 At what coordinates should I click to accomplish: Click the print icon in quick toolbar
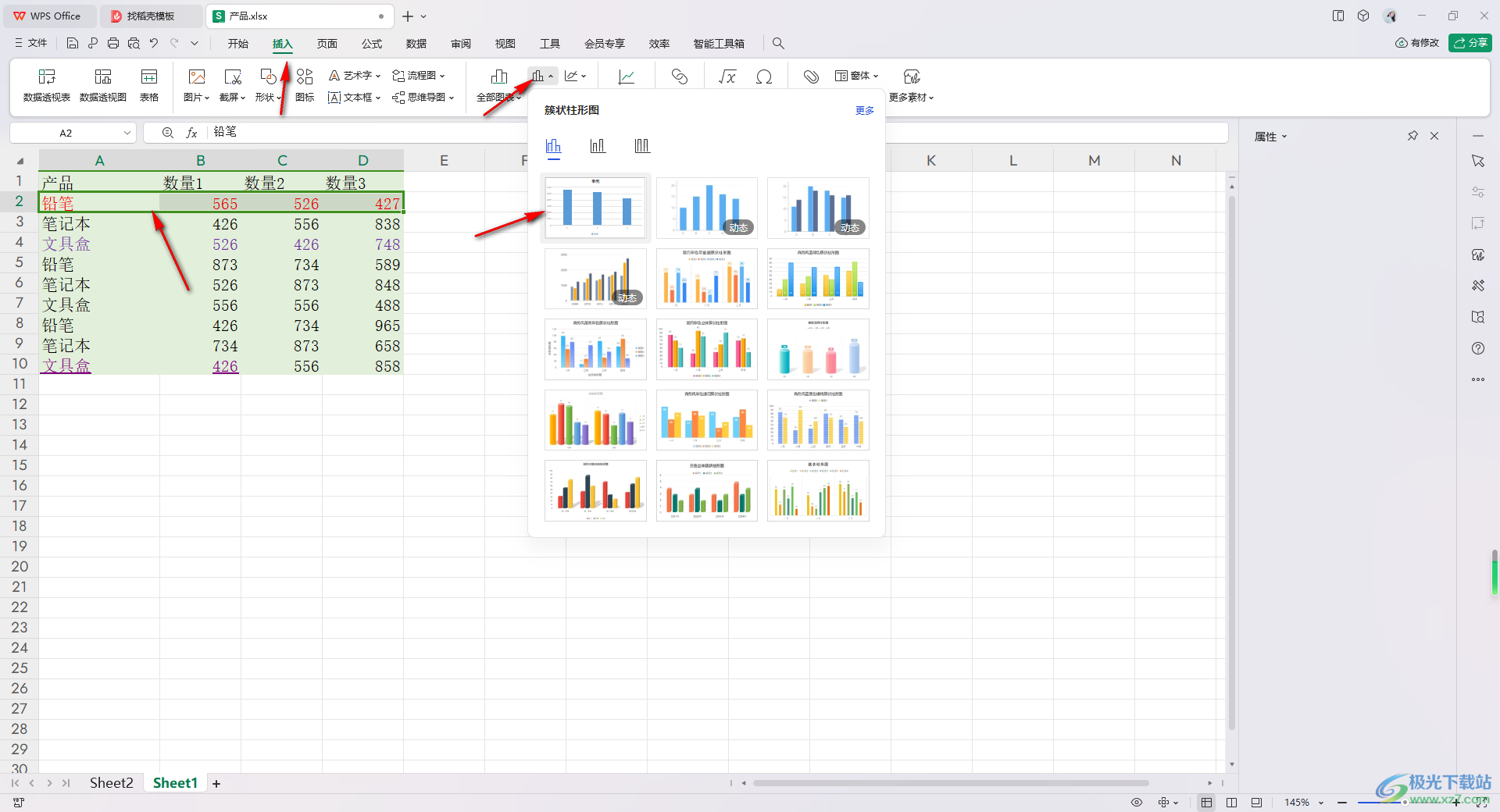113,43
